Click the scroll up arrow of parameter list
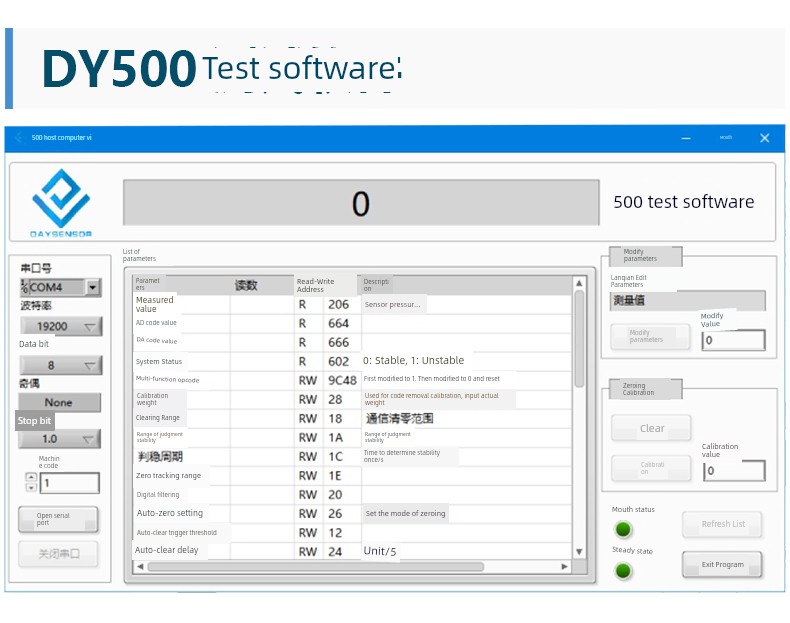Viewport: 790px width, 623px height. [x=579, y=283]
